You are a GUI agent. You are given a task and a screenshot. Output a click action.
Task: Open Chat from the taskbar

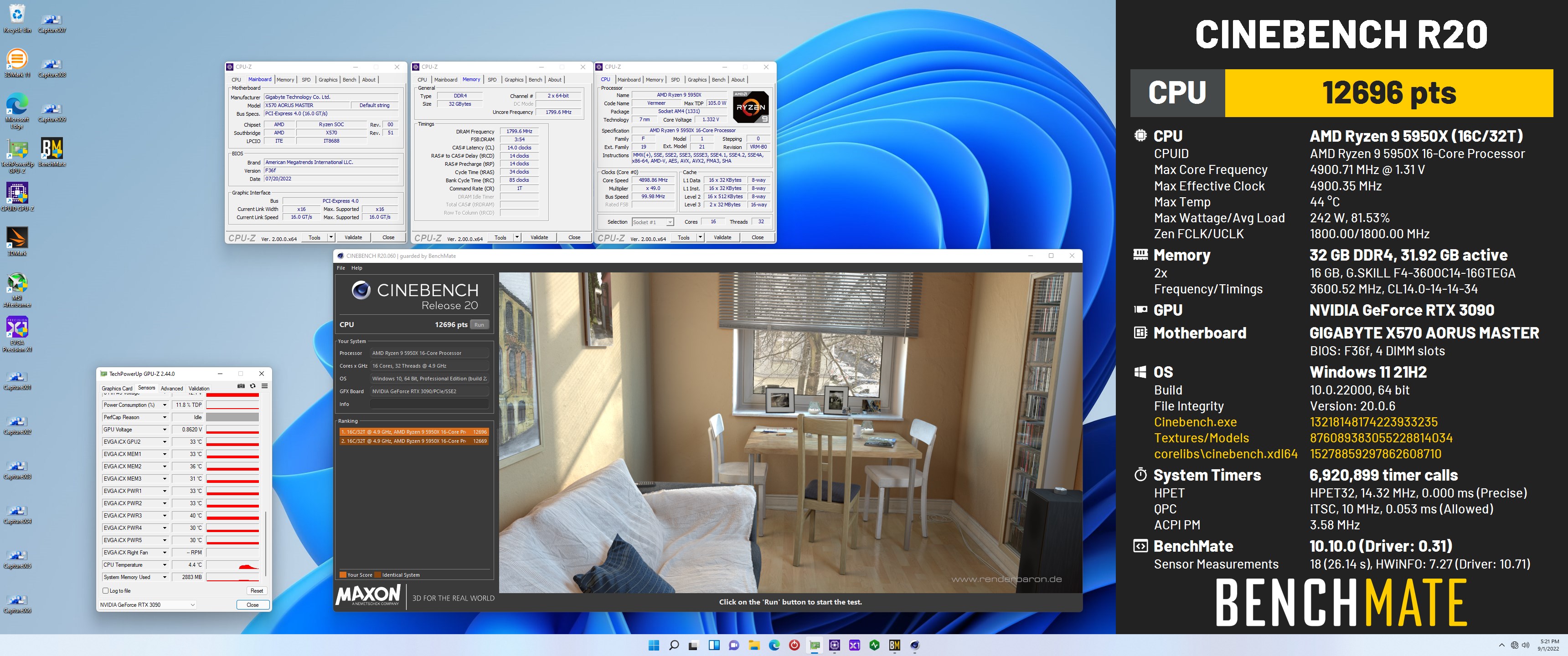[734, 645]
